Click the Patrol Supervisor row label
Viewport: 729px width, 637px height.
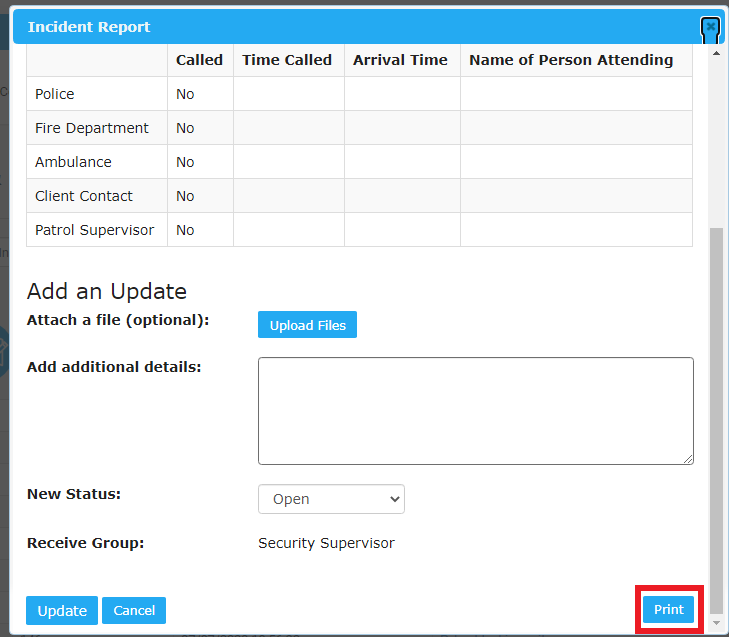click(x=94, y=230)
